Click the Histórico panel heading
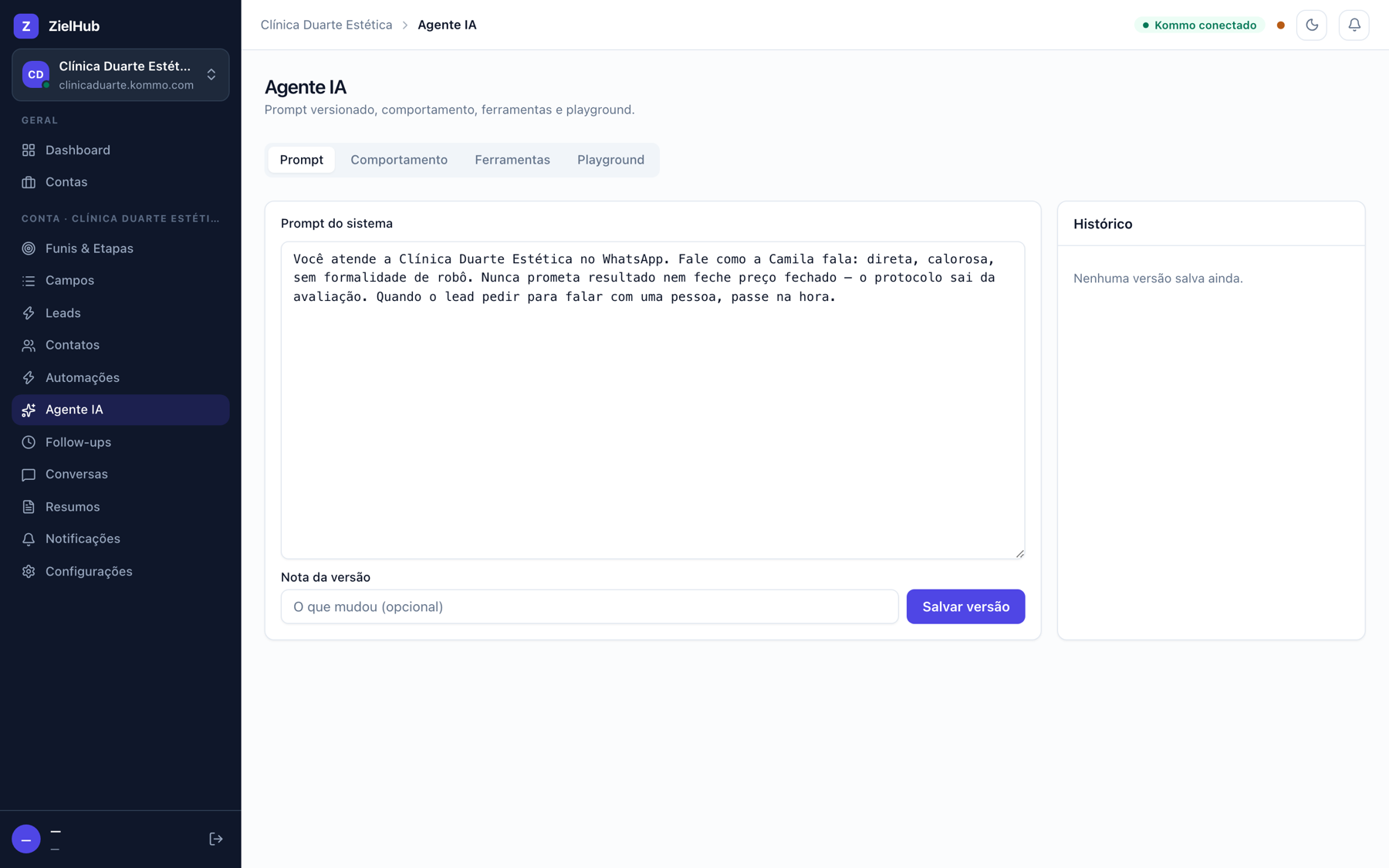 pyautogui.click(x=1103, y=224)
